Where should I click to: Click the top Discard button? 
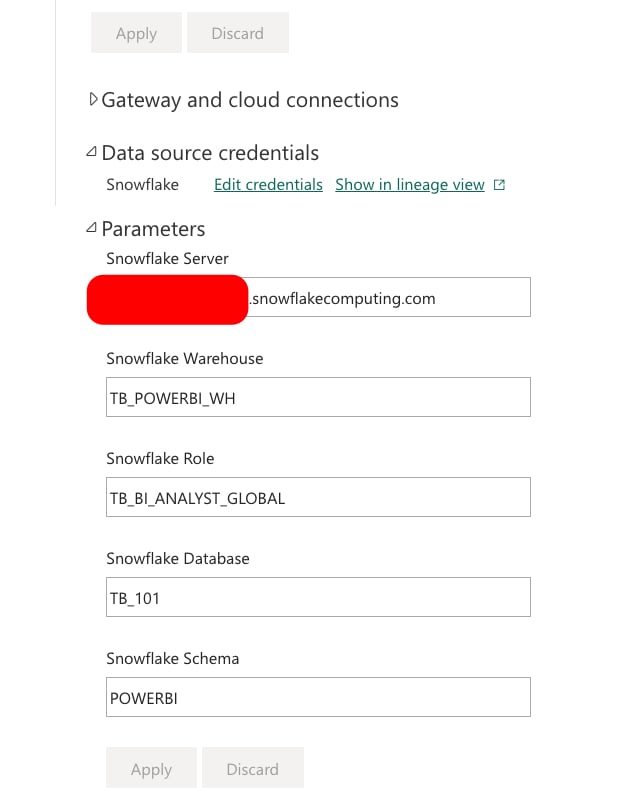[238, 32]
